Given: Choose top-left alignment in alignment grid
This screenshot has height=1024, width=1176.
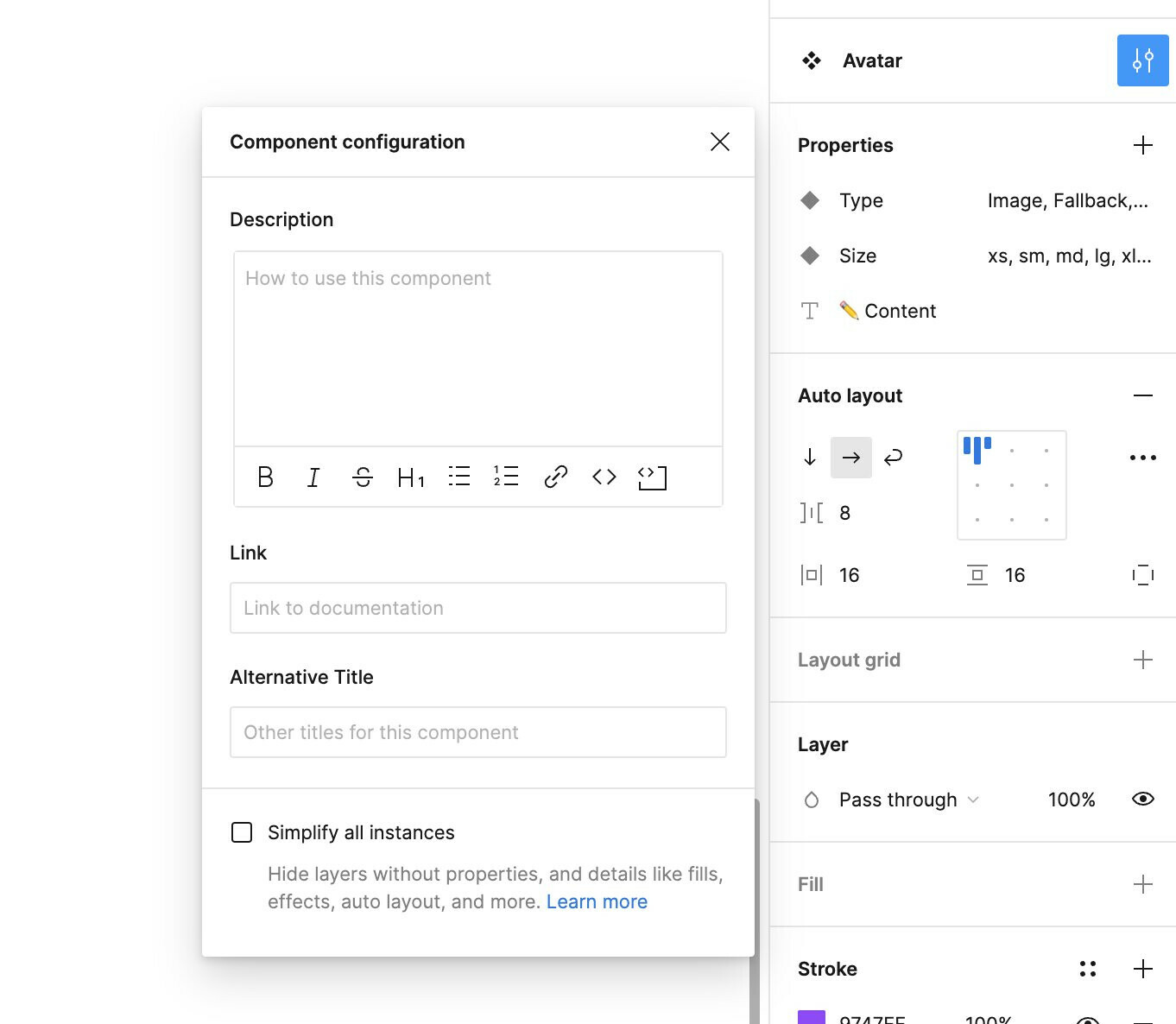Looking at the screenshot, I should (977, 450).
